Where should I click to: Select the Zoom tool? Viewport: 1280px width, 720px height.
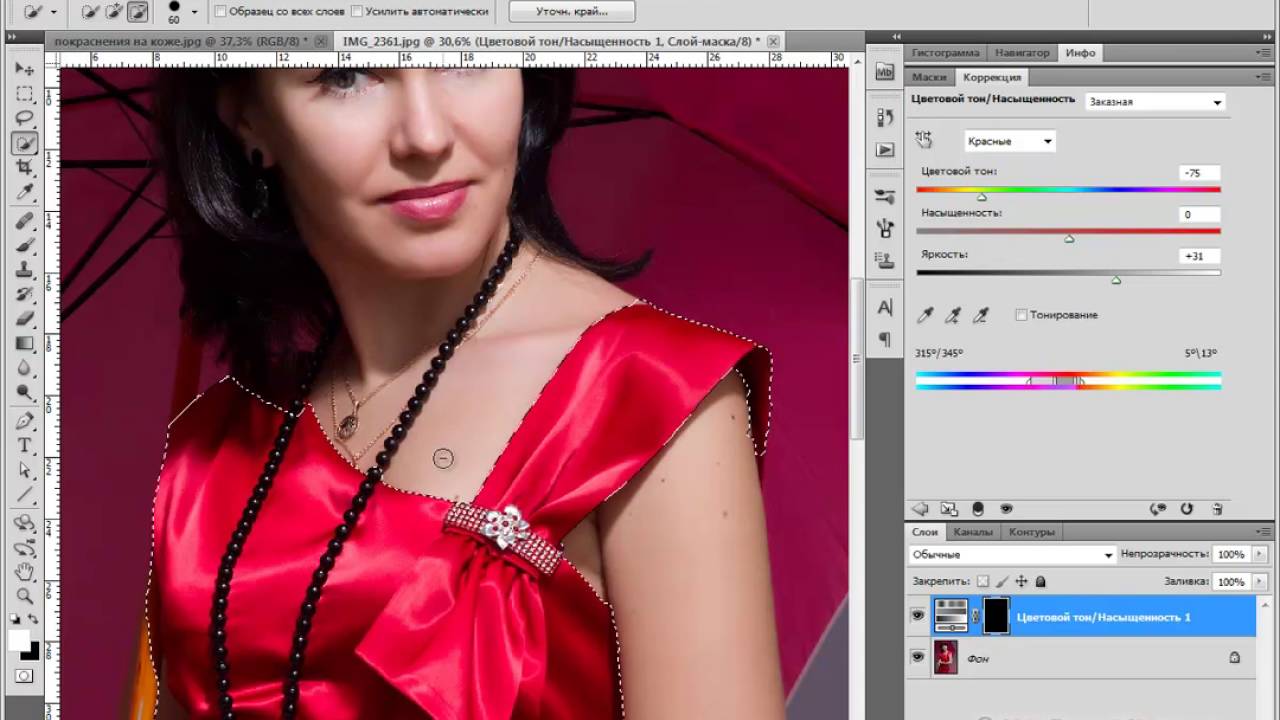tap(25, 597)
